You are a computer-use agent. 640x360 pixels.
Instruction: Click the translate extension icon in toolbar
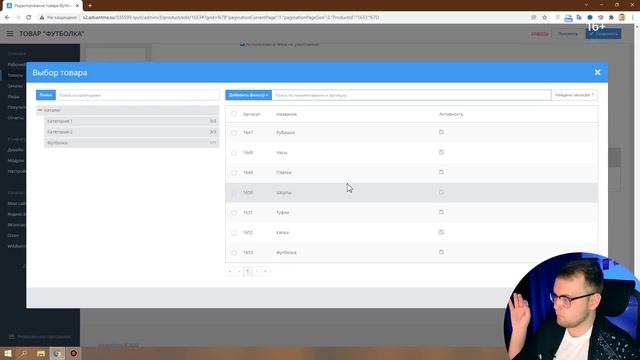pos(579,18)
